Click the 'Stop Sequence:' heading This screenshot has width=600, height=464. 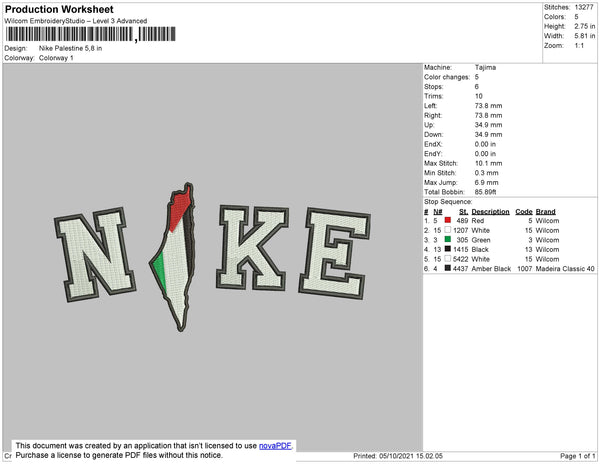pos(448,202)
